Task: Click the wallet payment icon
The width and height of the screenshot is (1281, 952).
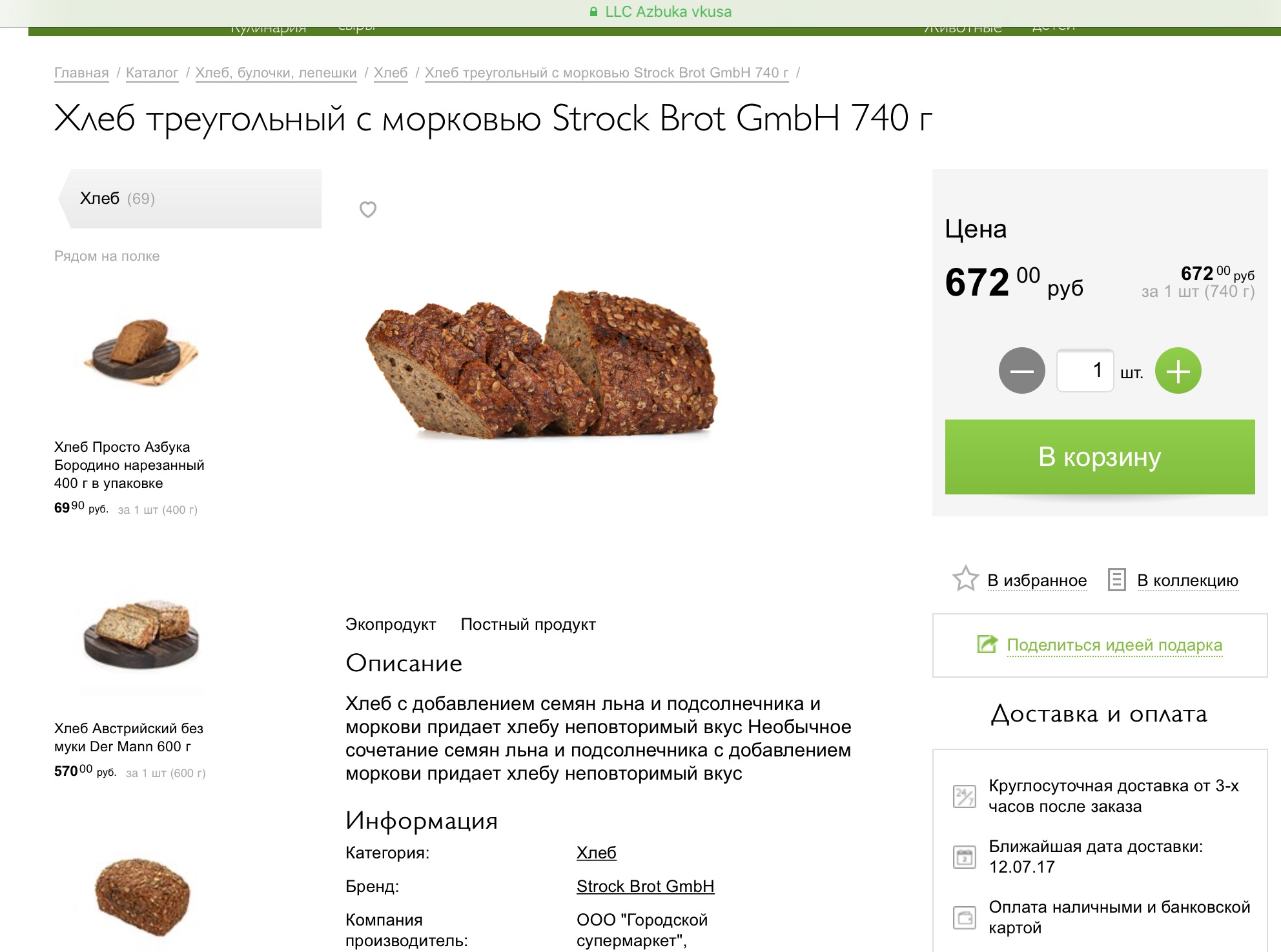Action: [965, 917]
